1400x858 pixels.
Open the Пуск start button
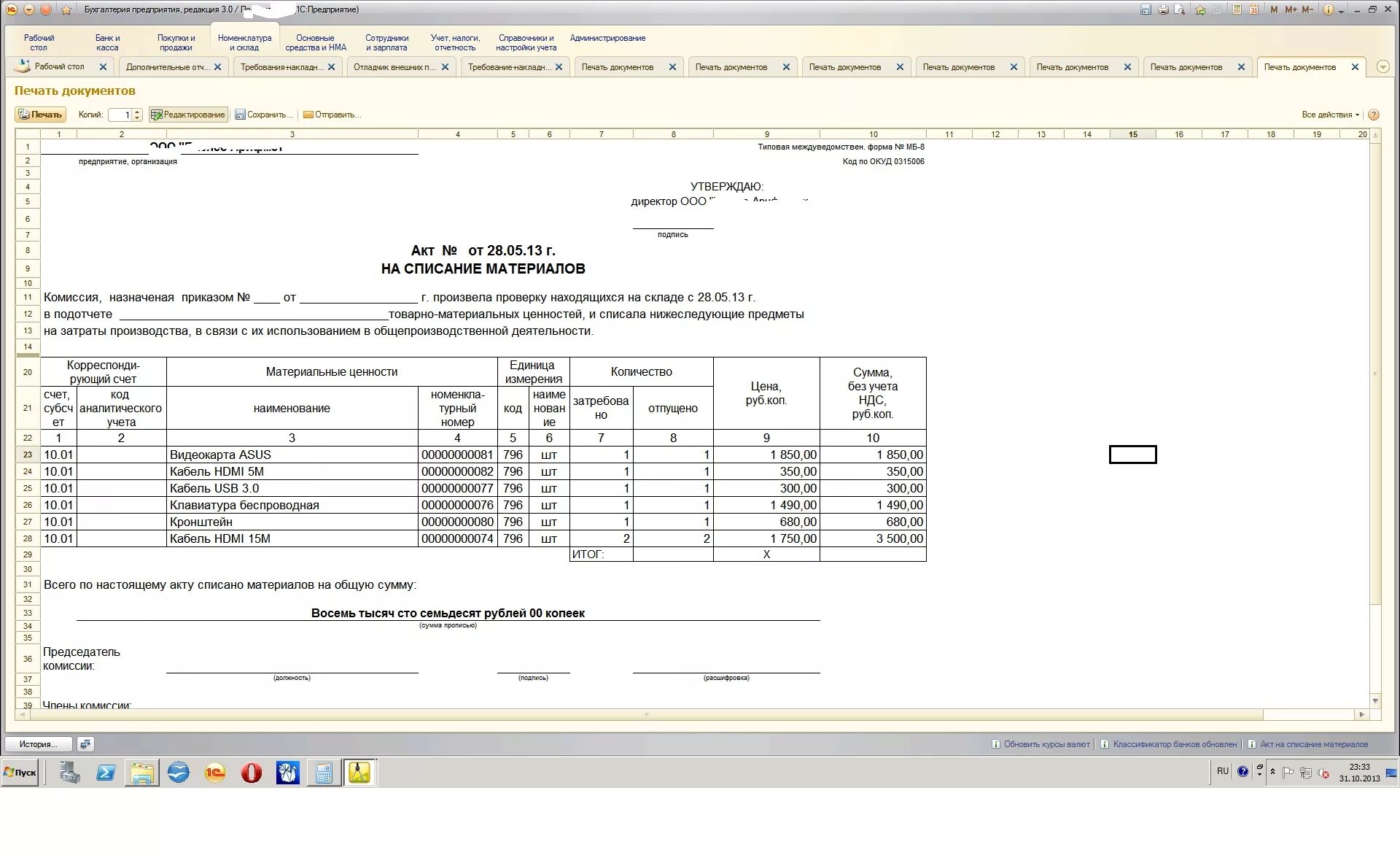tap(20, 773)
